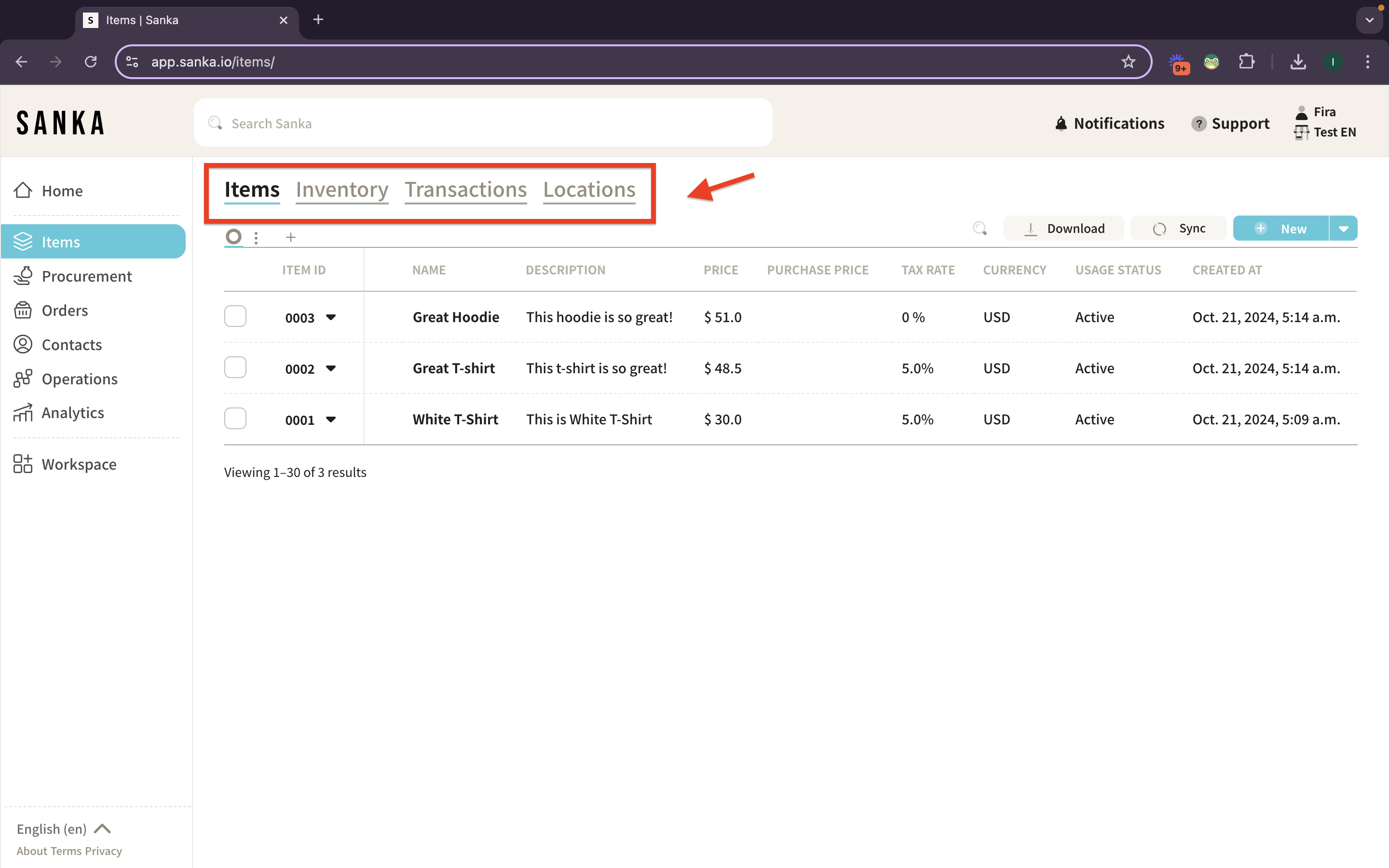Select the Great T-shirt row checkbox
This screenshot has height=868, width=1389.
click(x=235, y=367)
